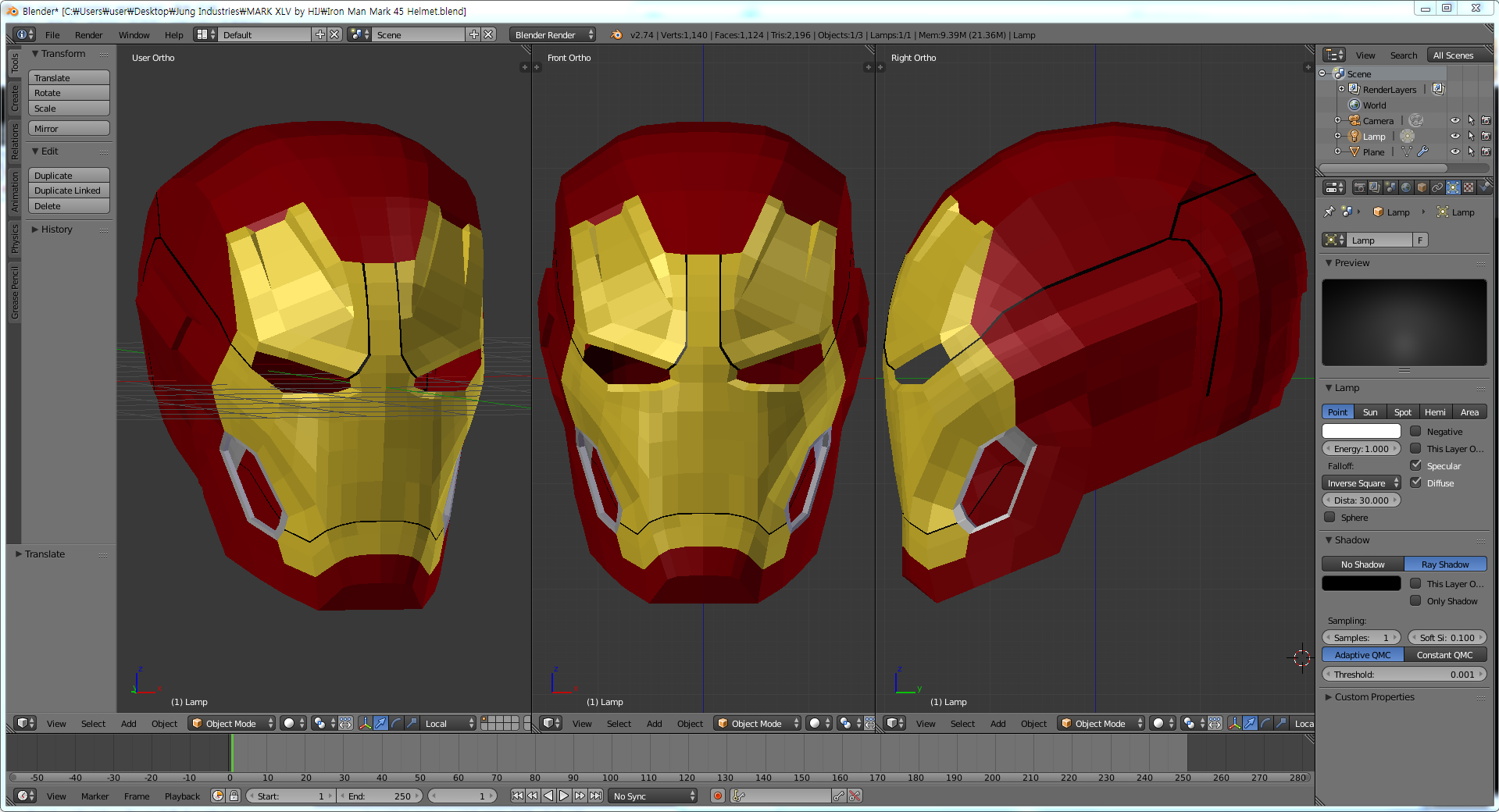The image size is (1499, 812).
Task: Open Object Mode dropdown in User Ortho view
Action: (x=232, y=723)
